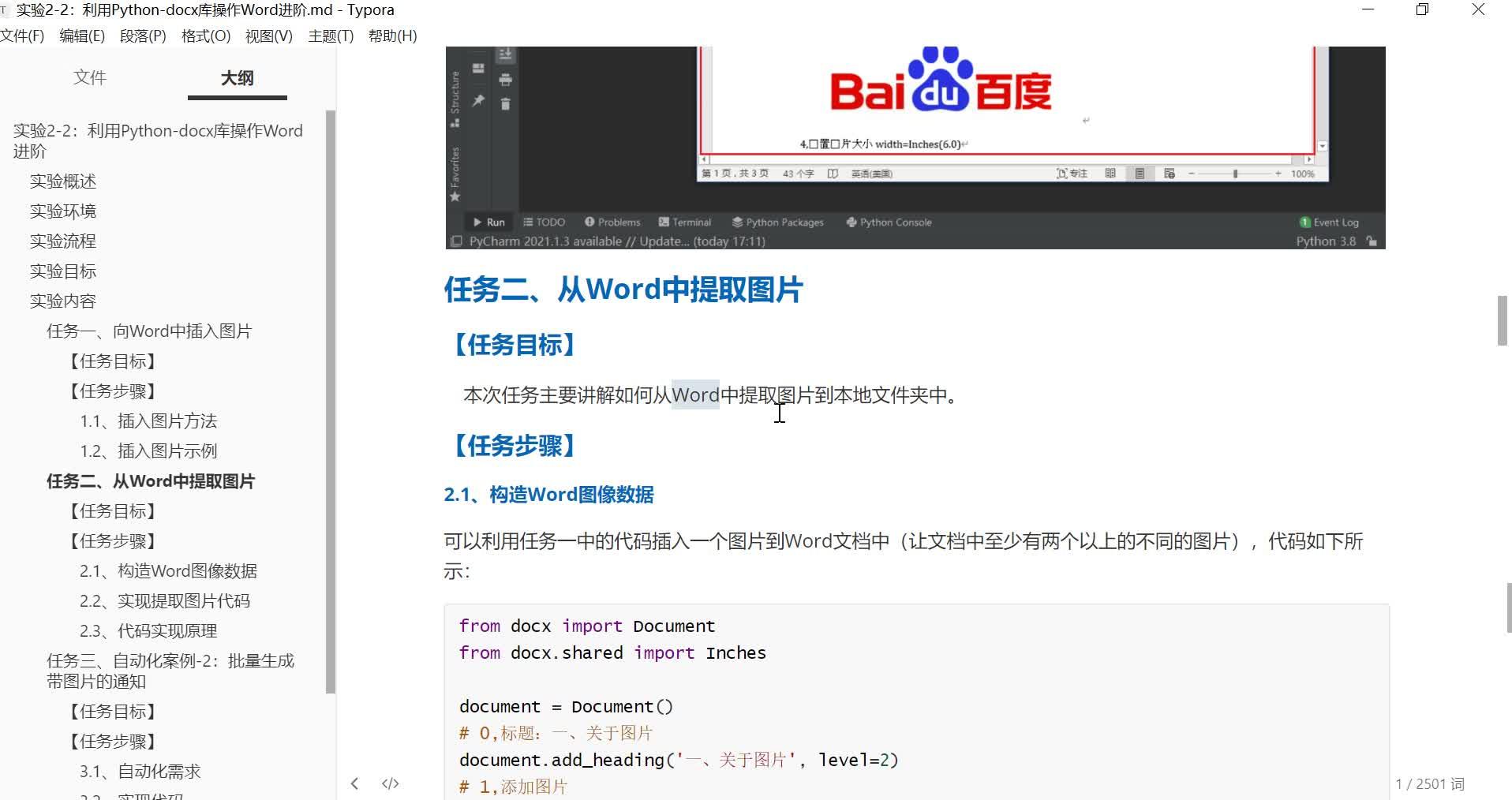Select outline item 任务二、从Word中提取图片
The width and height of the screenshot is (1512, 800).
coord(151,481)
